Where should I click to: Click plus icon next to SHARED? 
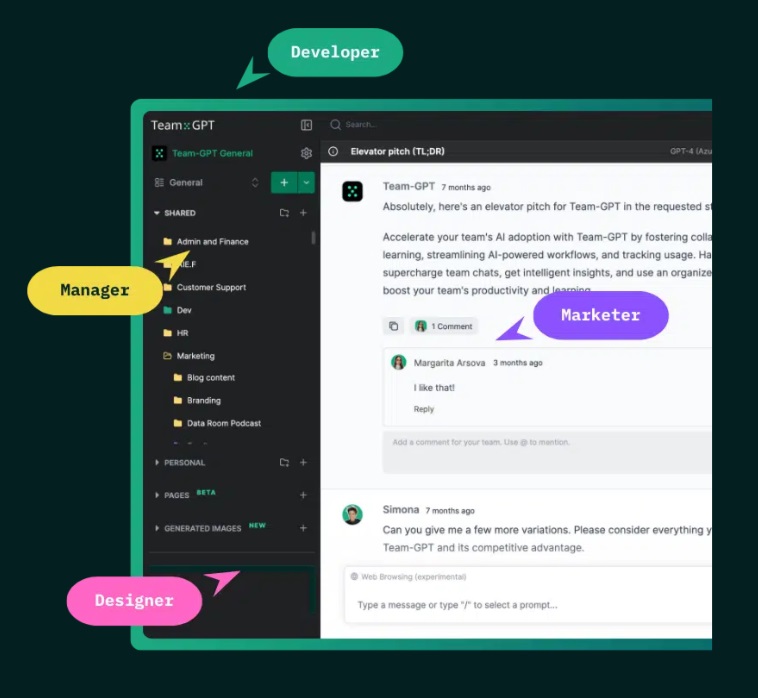[303, 213]
